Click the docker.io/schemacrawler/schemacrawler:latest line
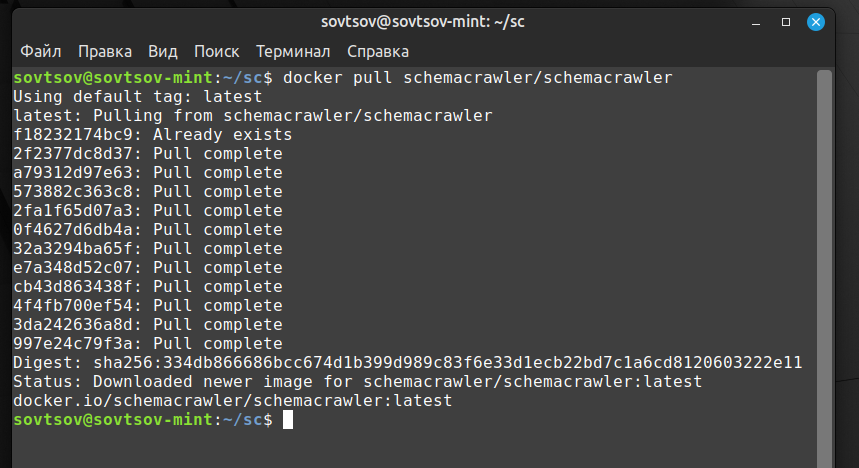This screenshot has height=468, width=859. click(233, 401)
